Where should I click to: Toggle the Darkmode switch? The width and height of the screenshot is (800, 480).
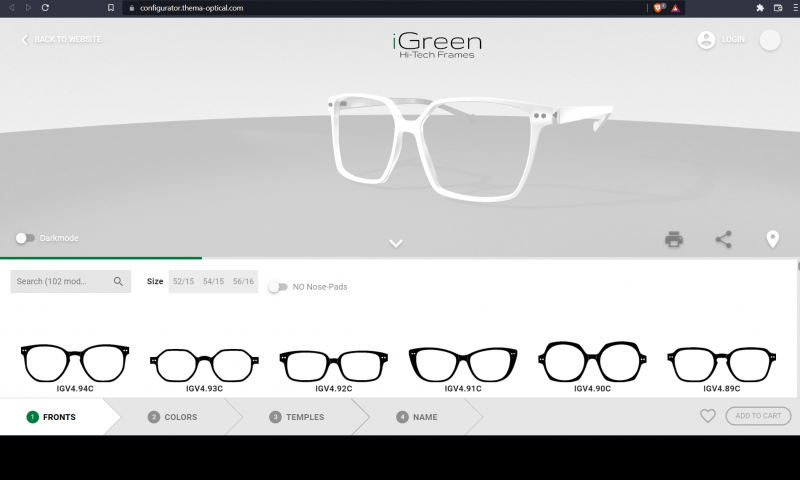click(24, 238)
